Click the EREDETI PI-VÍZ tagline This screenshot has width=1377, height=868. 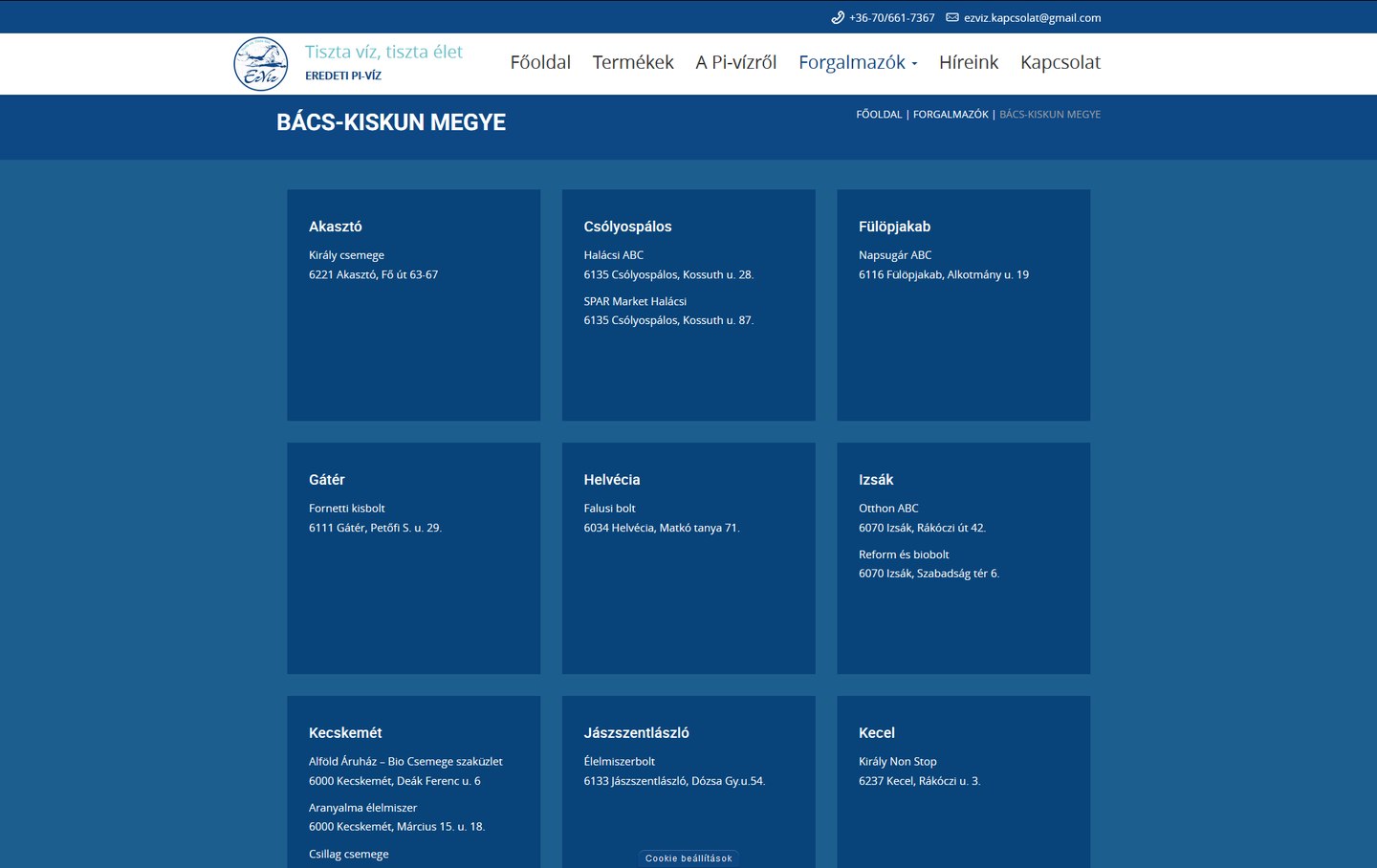(x=343, y=76)
